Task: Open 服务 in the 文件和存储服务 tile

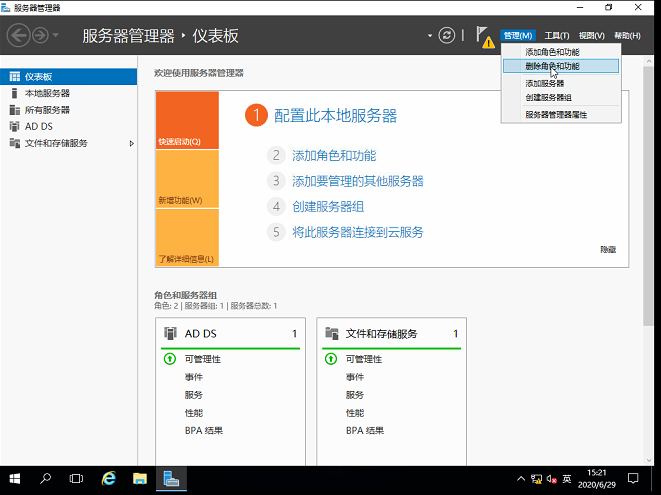Action: pos(355,395)
